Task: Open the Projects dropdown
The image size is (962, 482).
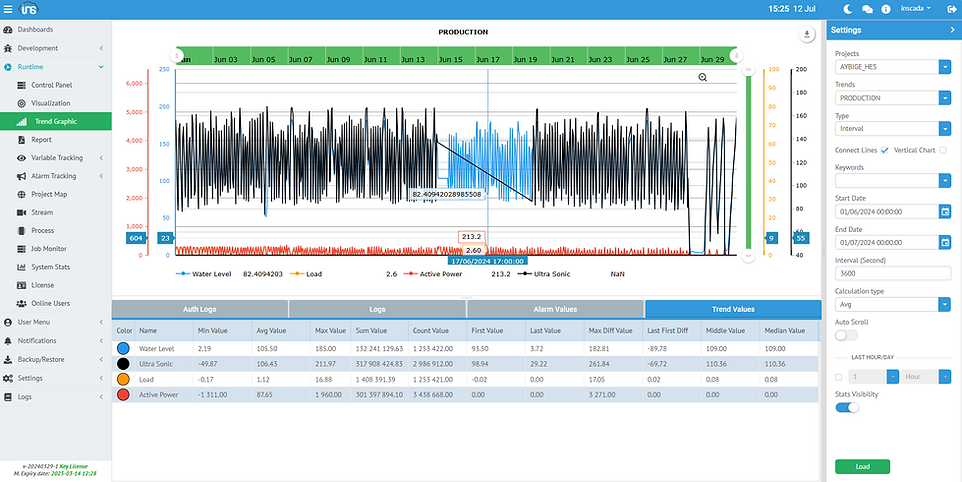Action: point(944,67)
